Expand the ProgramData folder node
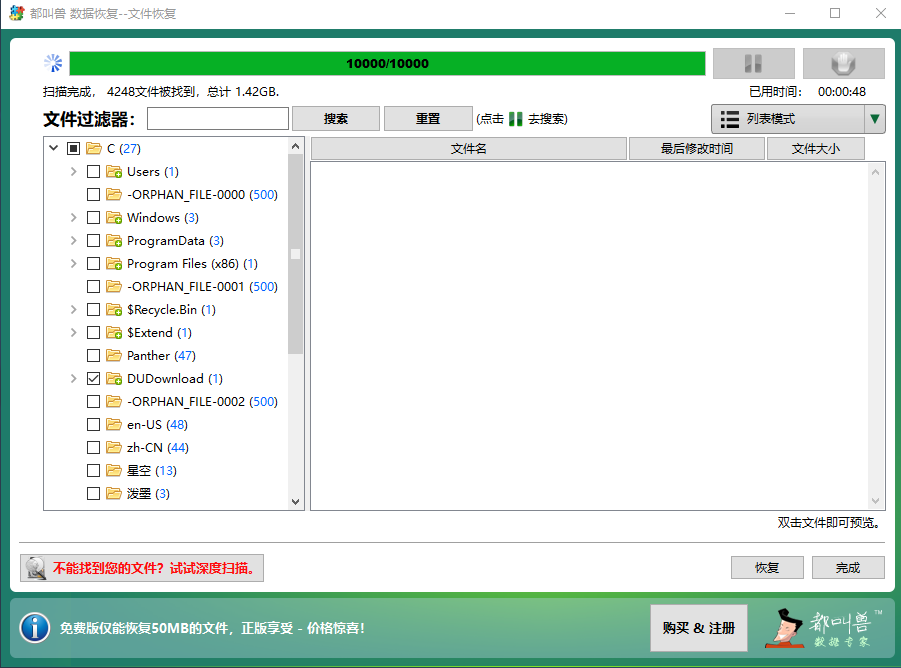Screen dimensions: 901x668 (x=74, y=240)
